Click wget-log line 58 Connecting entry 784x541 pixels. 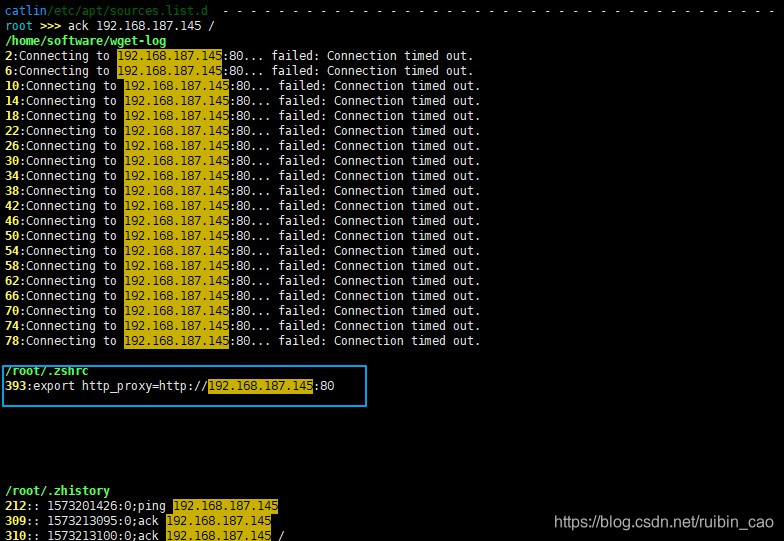coord(242,266)
